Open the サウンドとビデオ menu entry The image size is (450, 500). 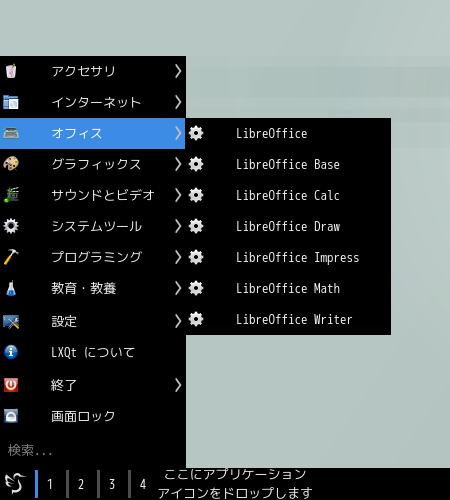[x=93, y=195]
